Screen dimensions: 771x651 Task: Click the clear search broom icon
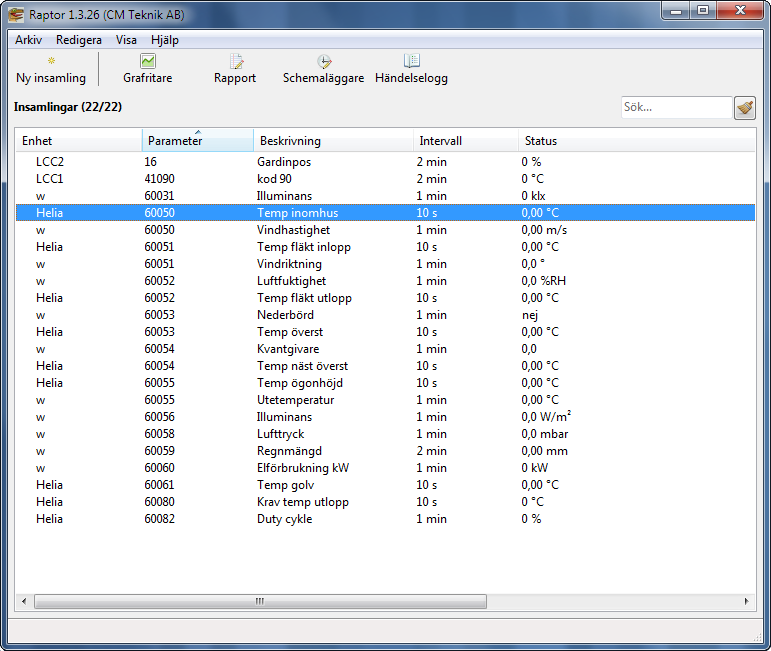pyautogui.click(x=745, y=108)
